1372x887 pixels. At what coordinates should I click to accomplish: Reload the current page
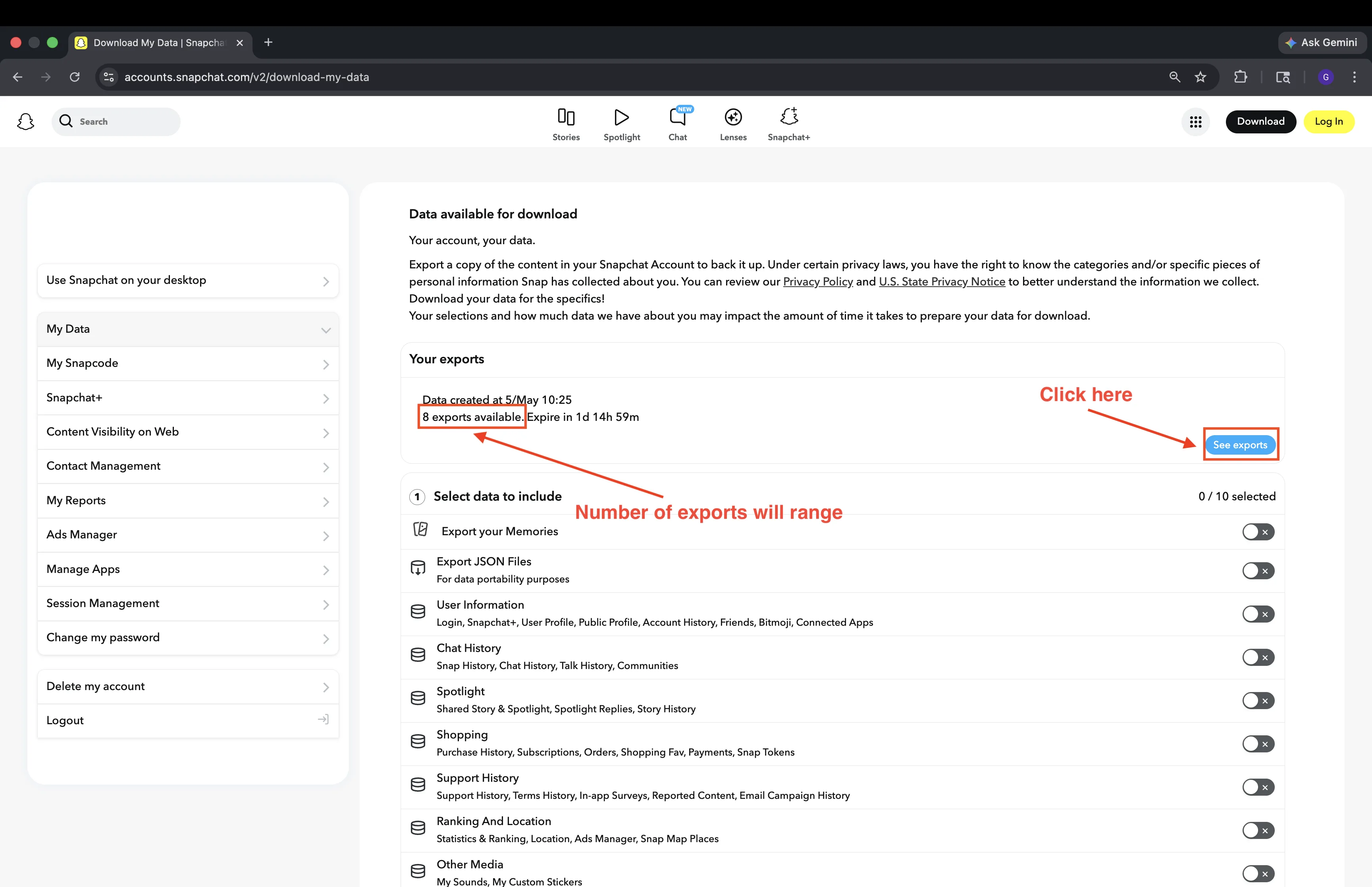[75, 77]
